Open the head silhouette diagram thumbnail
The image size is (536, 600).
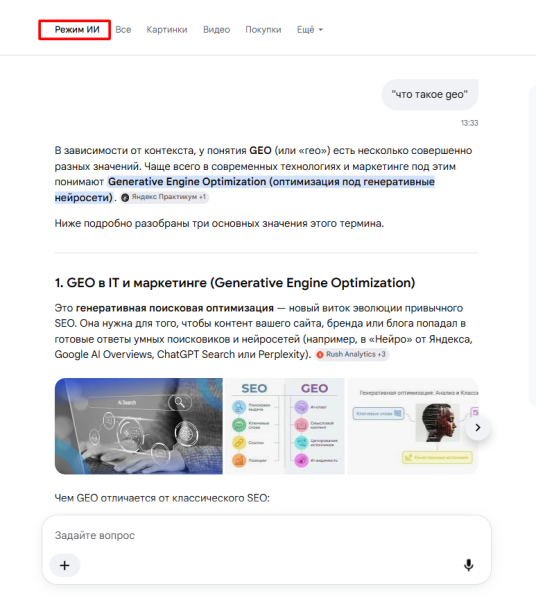[412, 426]
